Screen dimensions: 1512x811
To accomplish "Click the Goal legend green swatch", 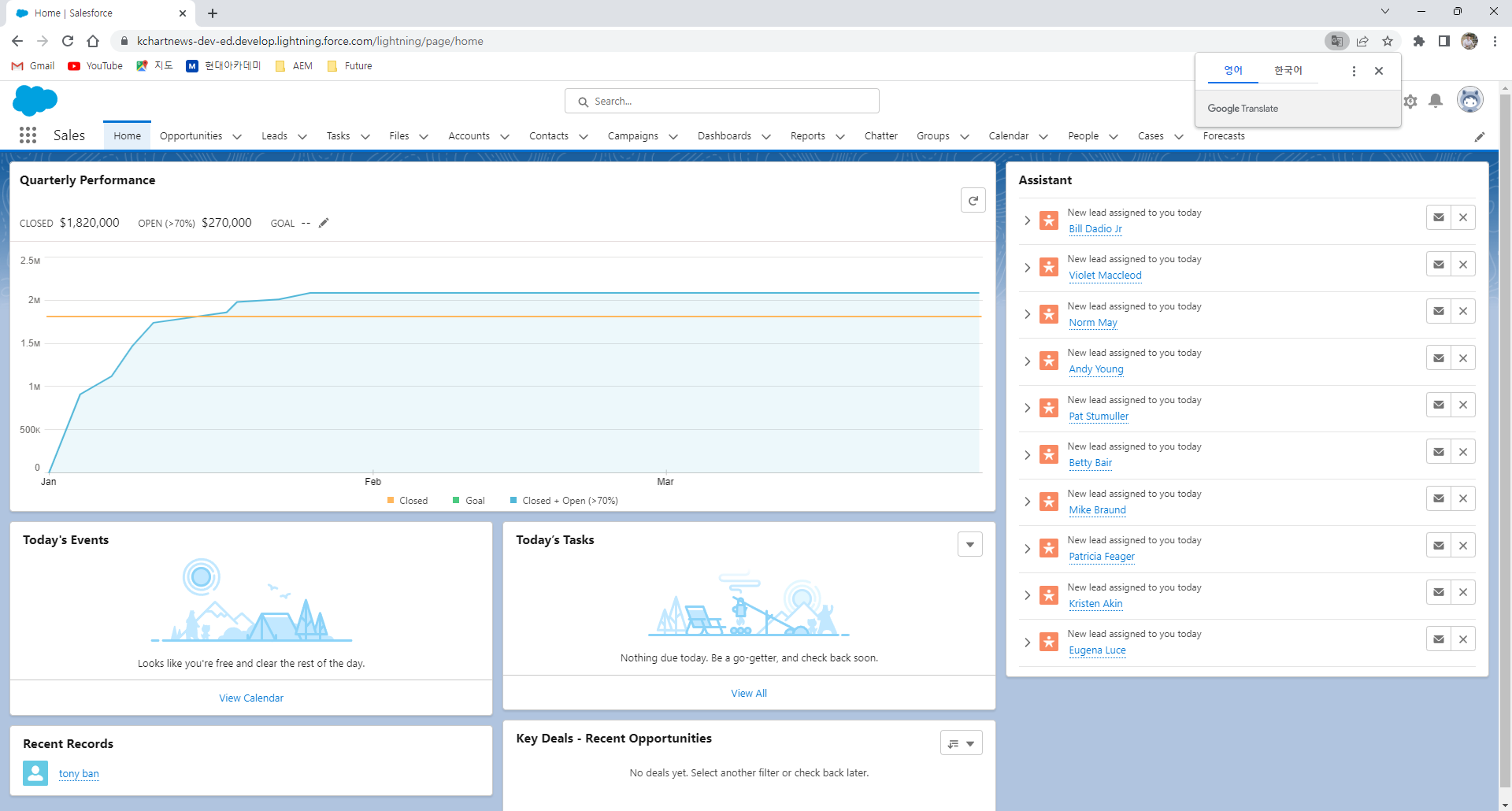I will click(x=456, y=500).
